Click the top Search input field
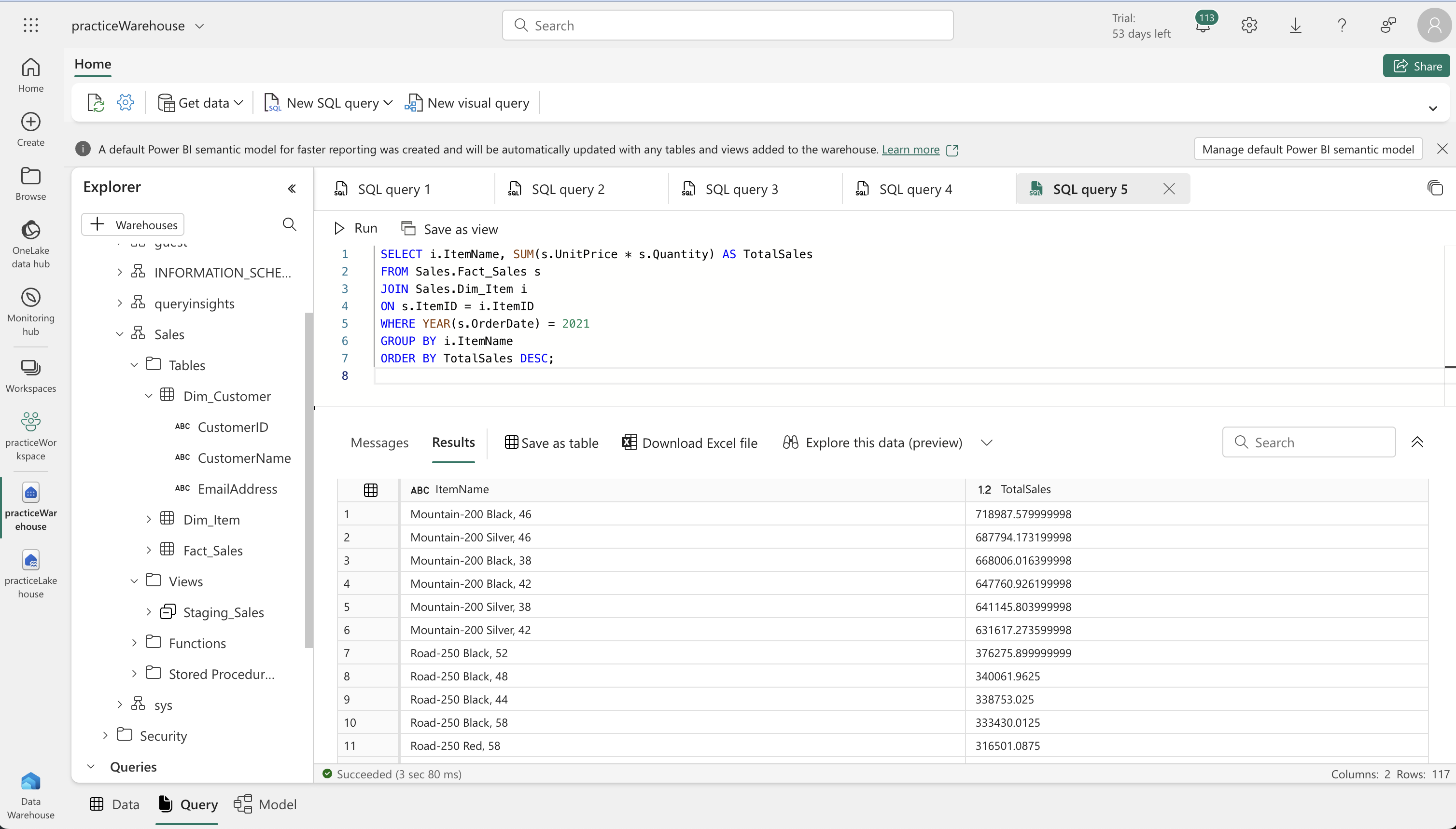Screen dimensions: 1456x829 coord(728,25)
